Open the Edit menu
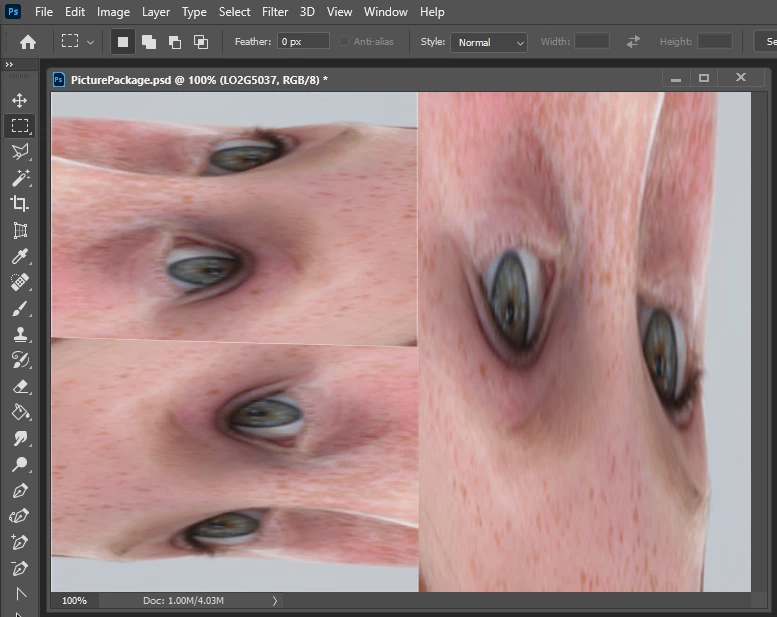Image resolution: width=777 pixels, height=617 pixels. pyautogui.click(x=75, y=12)
